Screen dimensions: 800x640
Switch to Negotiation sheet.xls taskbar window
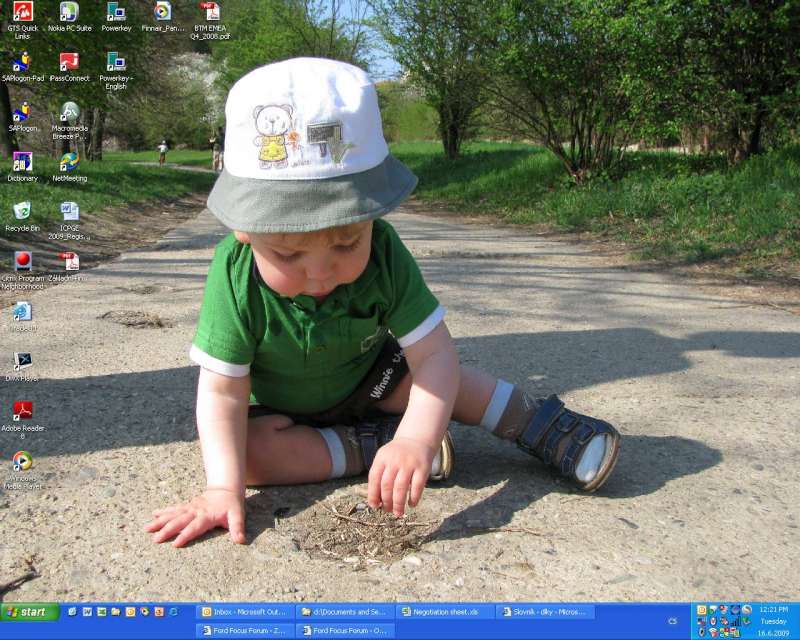(x=444, y=611)
